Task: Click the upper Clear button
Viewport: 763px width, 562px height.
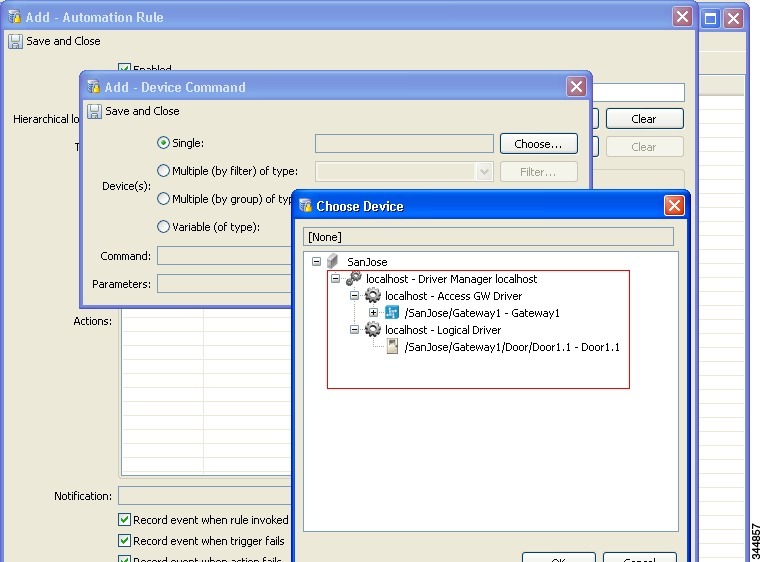Action: coord(645,119)
